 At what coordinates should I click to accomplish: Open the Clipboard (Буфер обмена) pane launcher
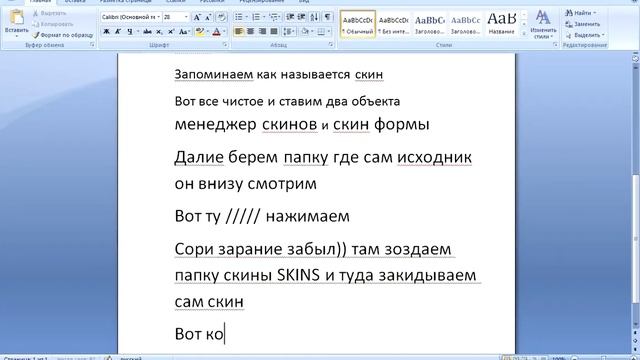click(92, 45)
